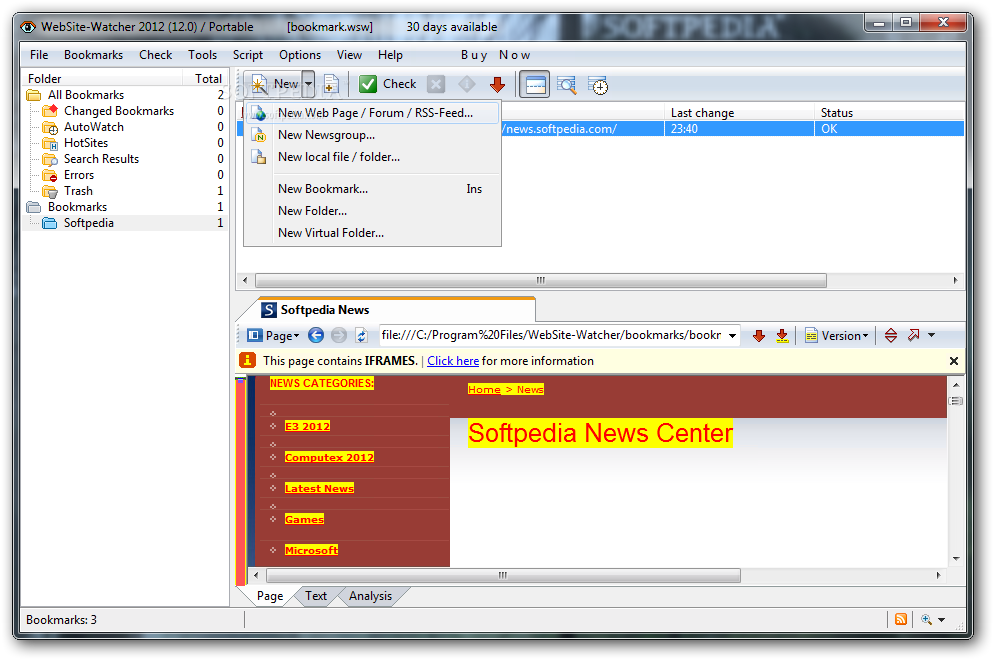The image size is (994, 660).
Task: Select the Bookmarks root folder
Action: tap(77, 207)
